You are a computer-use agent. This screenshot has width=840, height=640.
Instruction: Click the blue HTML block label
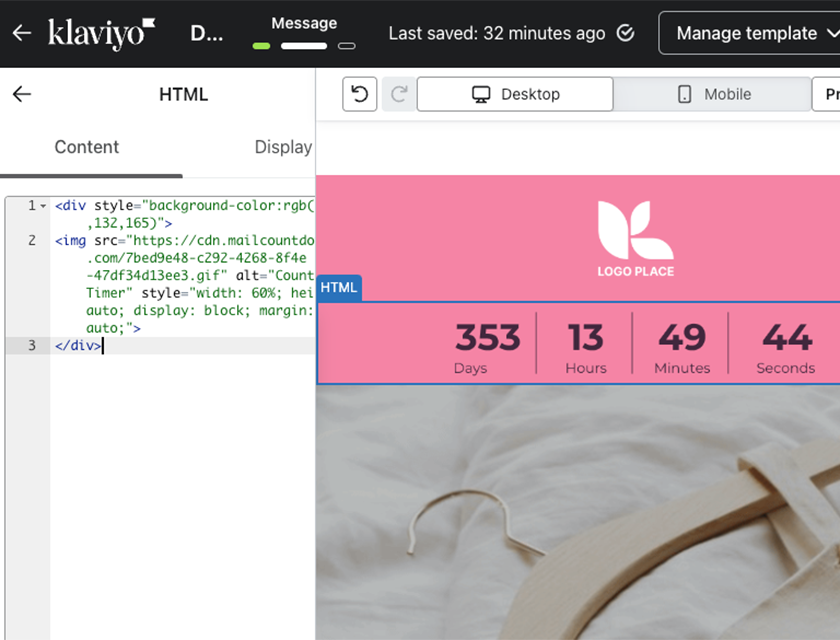pos(339,288)
